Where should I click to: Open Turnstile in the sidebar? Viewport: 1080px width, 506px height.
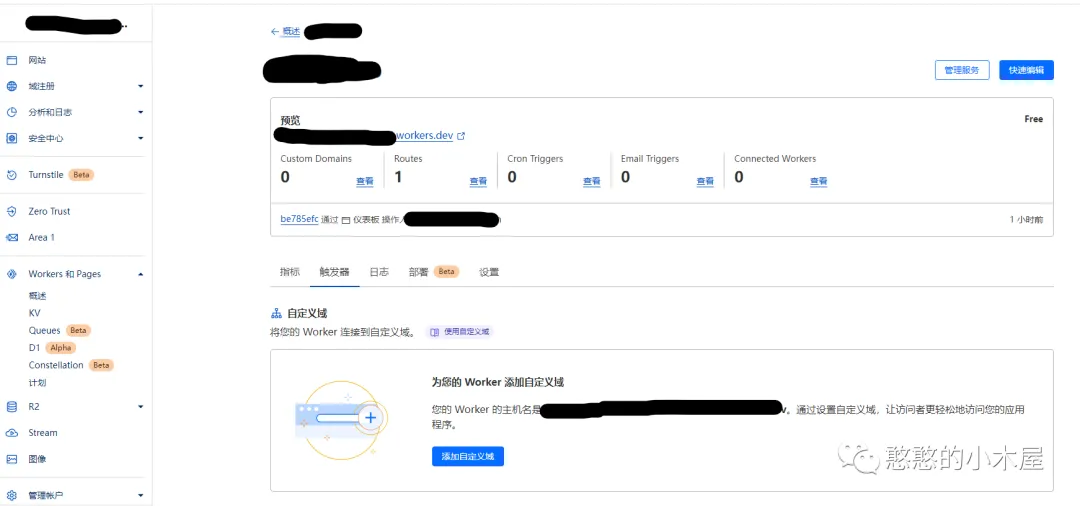[45, 175]
